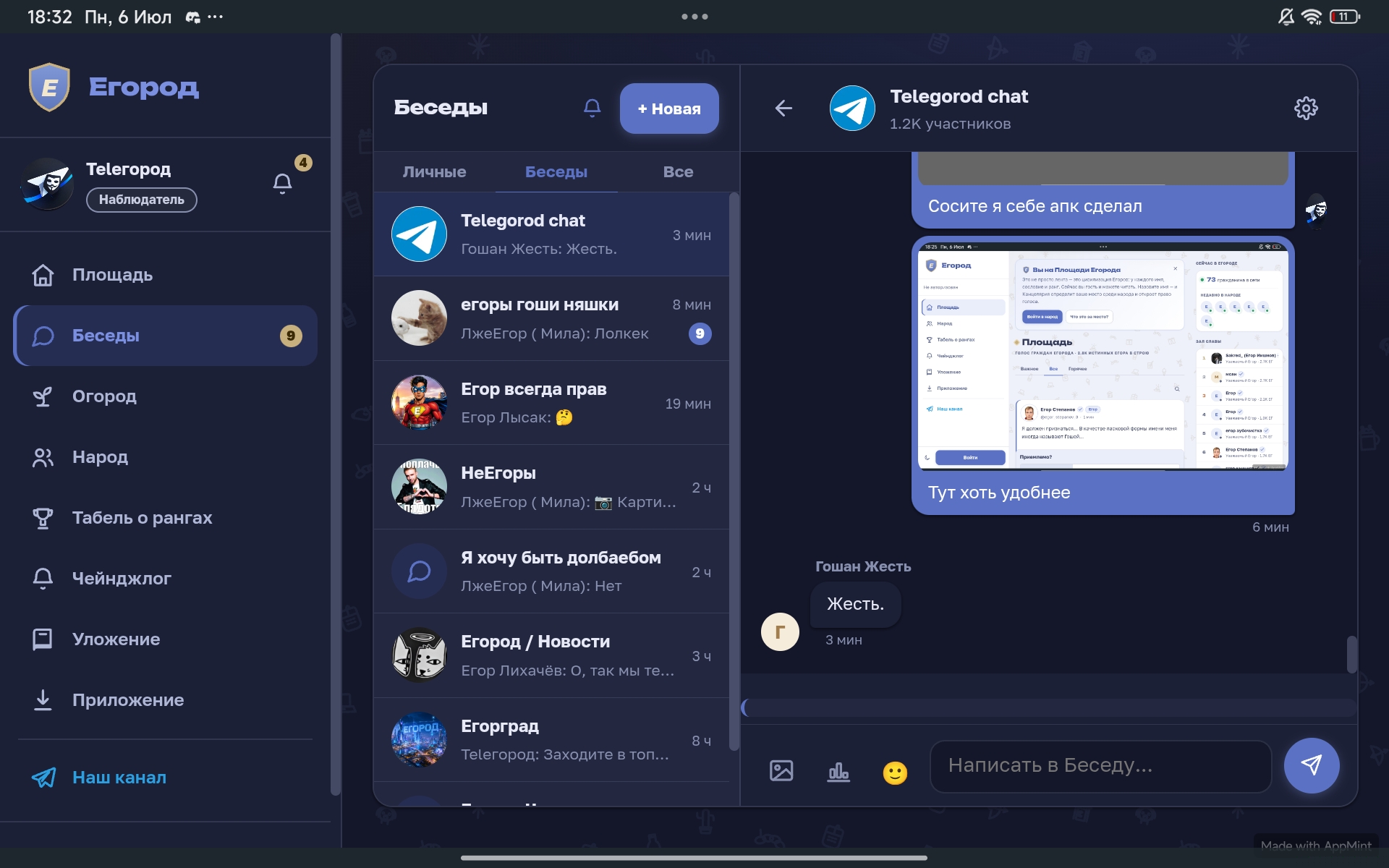Create a poll with the chart icon
Image resolution: width=1389 pixels, height=868 pixels.
[838, 772]
